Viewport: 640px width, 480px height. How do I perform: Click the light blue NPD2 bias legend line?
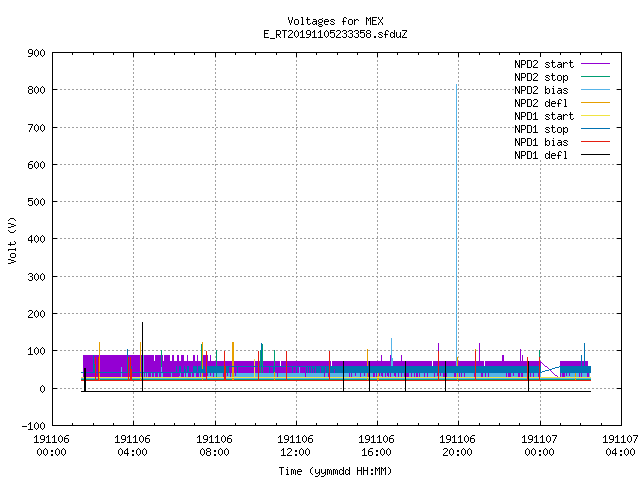tap(595, 89)
